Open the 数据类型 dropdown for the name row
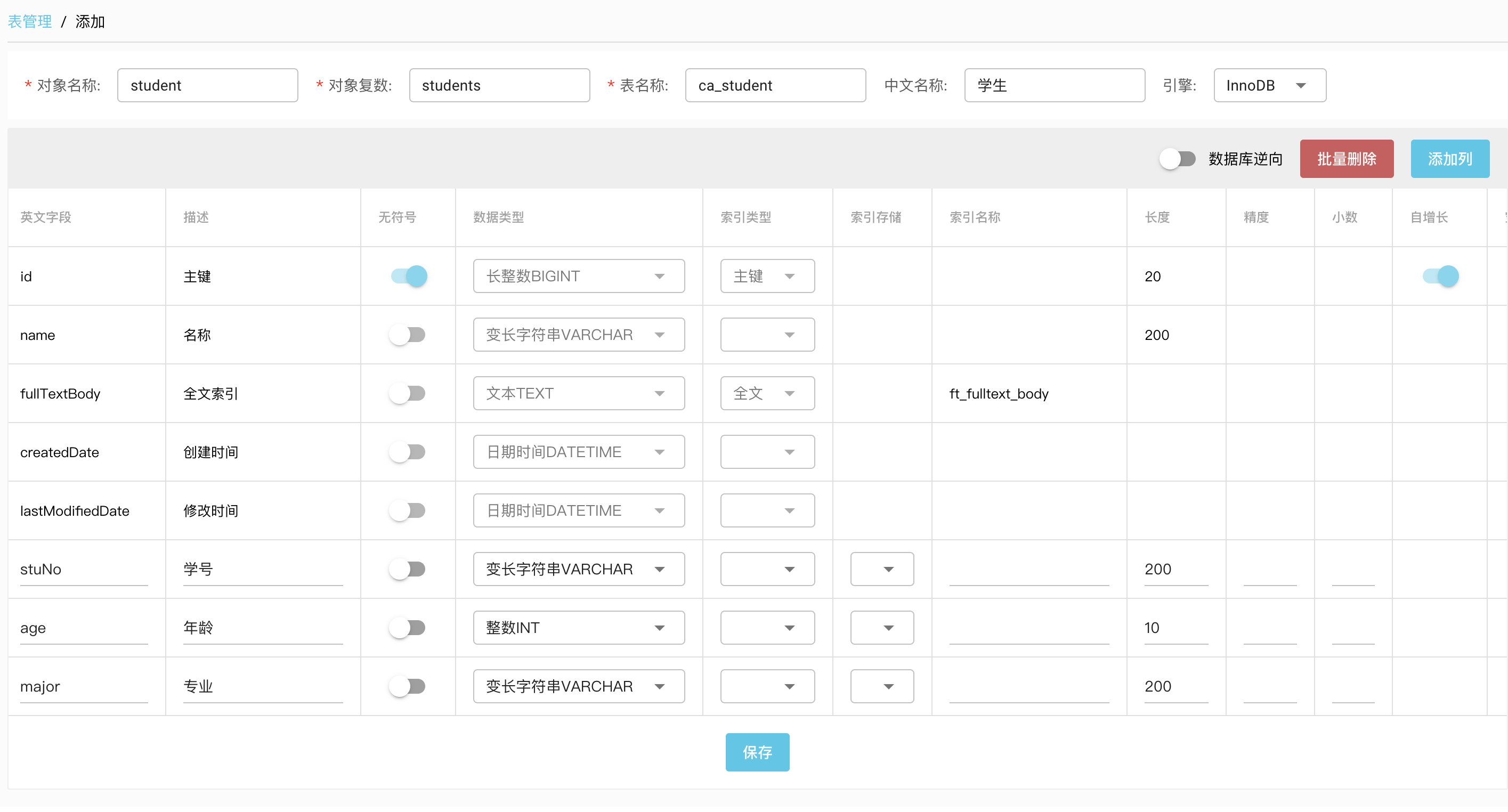 click(x=578, y=334)
